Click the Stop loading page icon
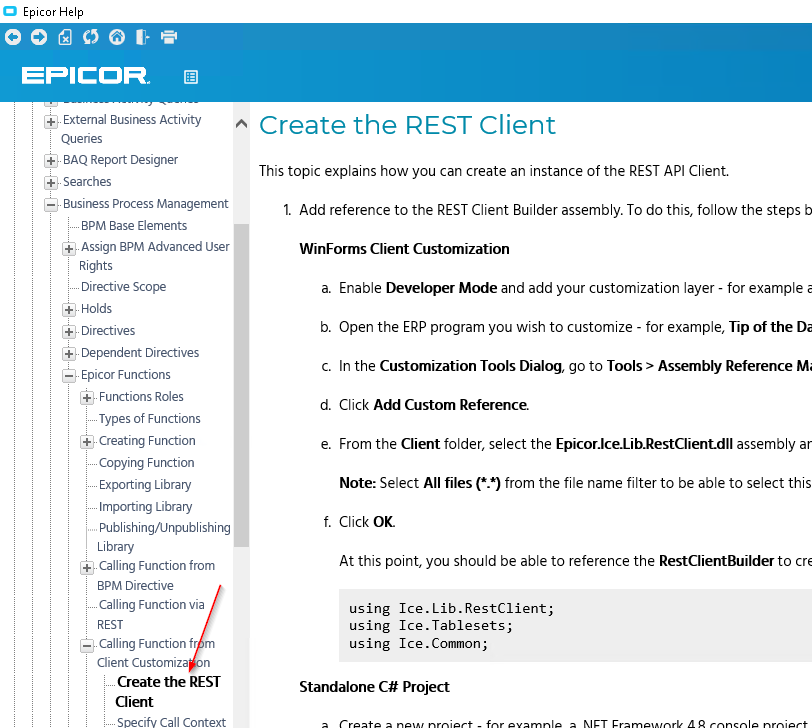The height and width of the screenshot is (728, 812). [x=65, y=37]
